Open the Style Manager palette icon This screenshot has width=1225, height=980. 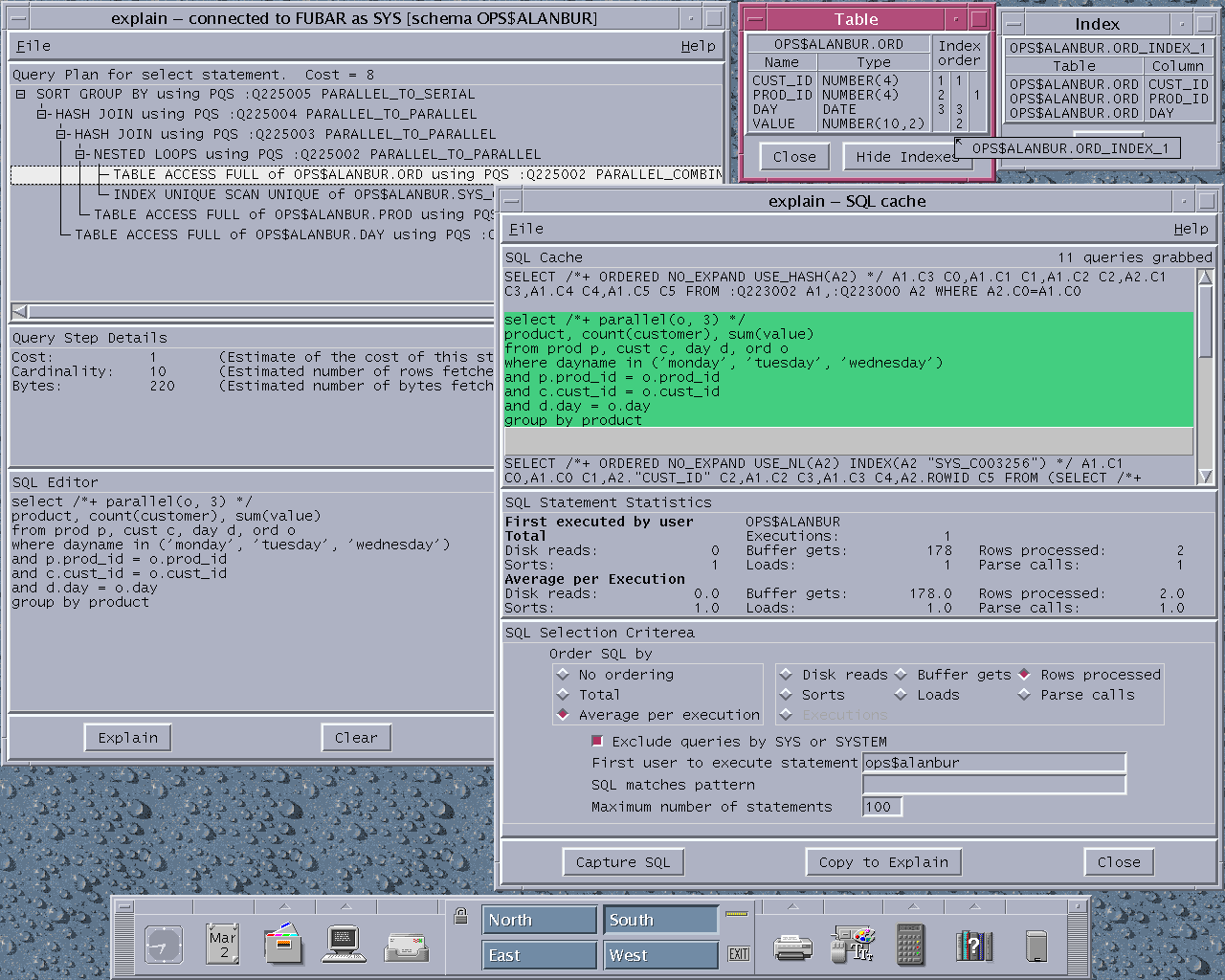(x=853, y=945)
